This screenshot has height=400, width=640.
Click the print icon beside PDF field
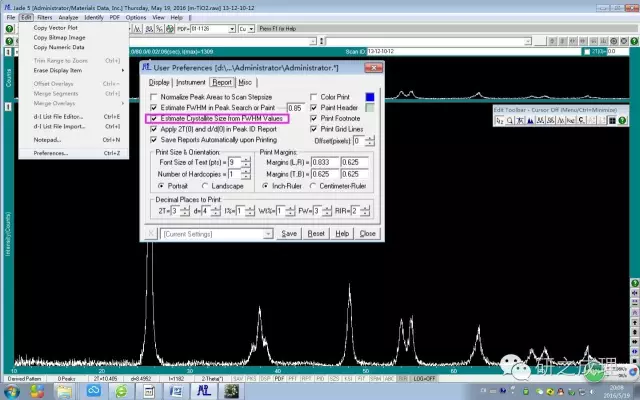170,29
